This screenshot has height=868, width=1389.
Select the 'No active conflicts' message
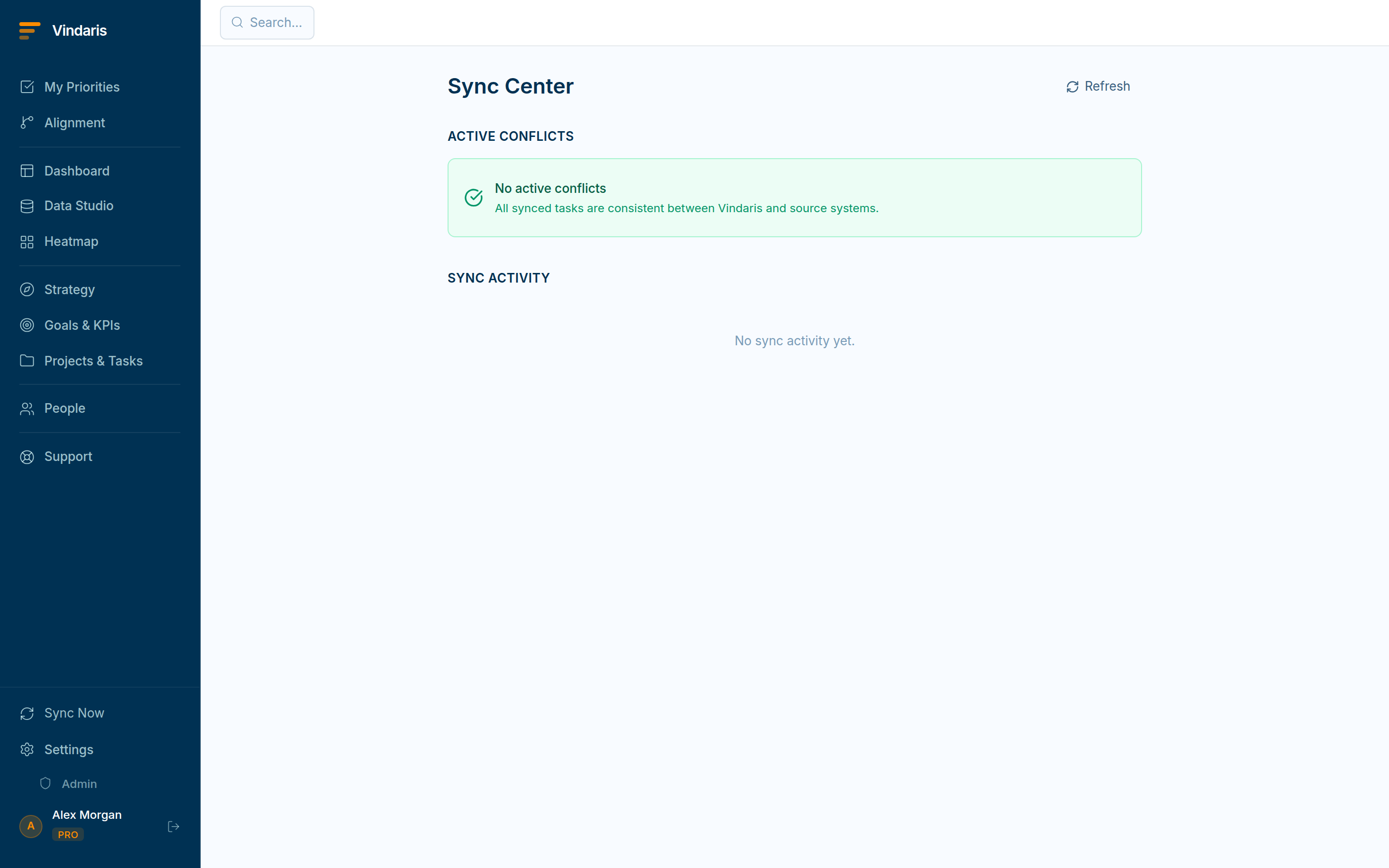click(550, 188)
